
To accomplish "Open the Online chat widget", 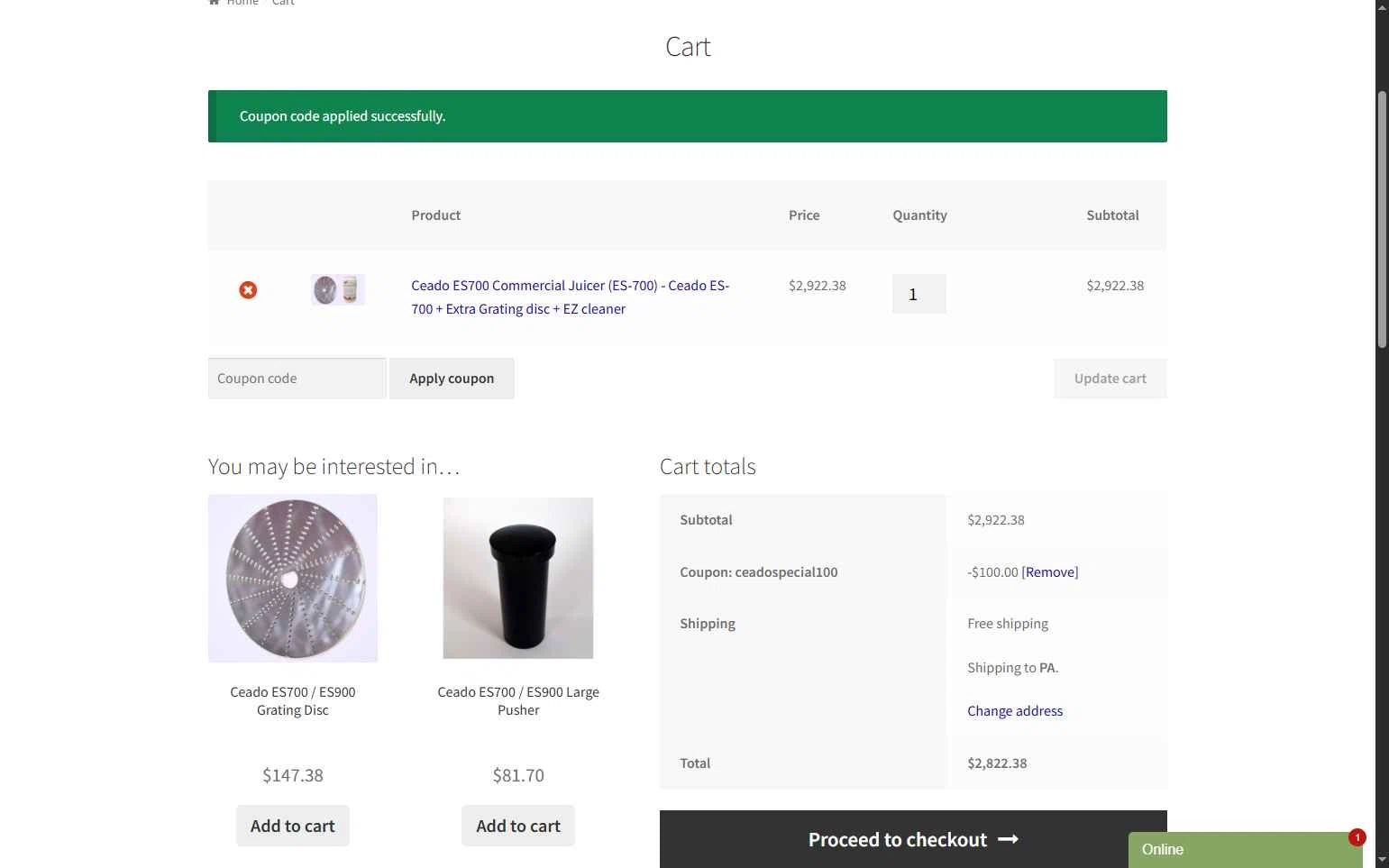I will [1246, 850].
